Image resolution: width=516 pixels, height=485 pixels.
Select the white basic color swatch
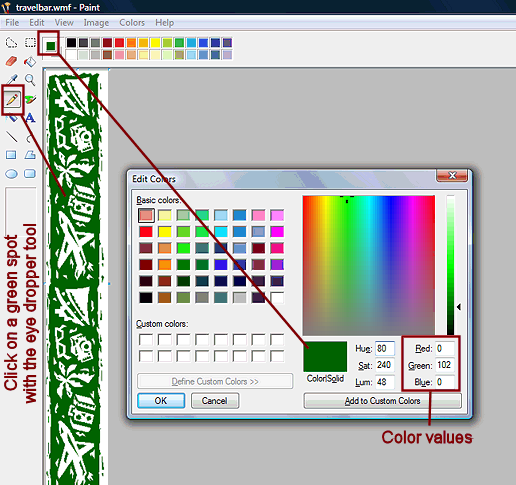(x=277, y=297)
